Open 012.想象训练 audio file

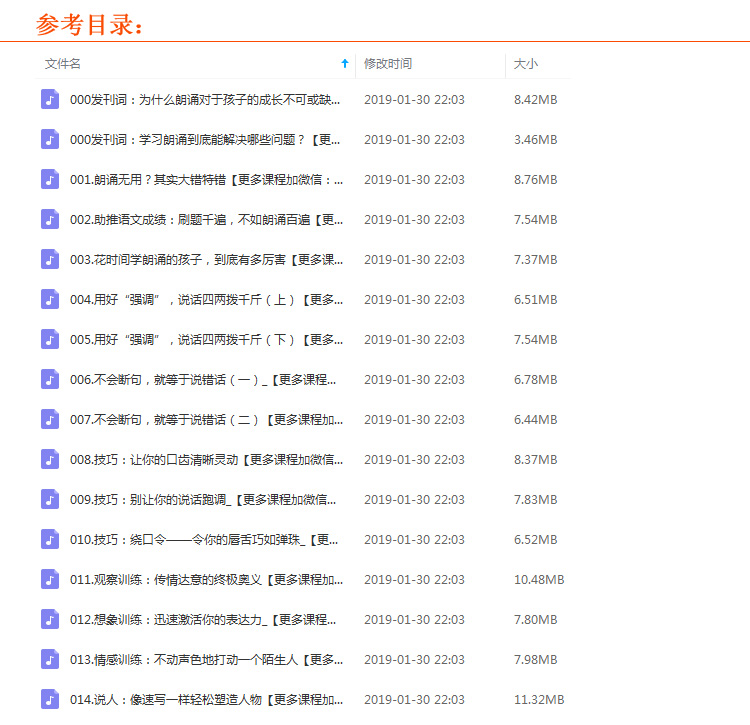click(206, 619)
